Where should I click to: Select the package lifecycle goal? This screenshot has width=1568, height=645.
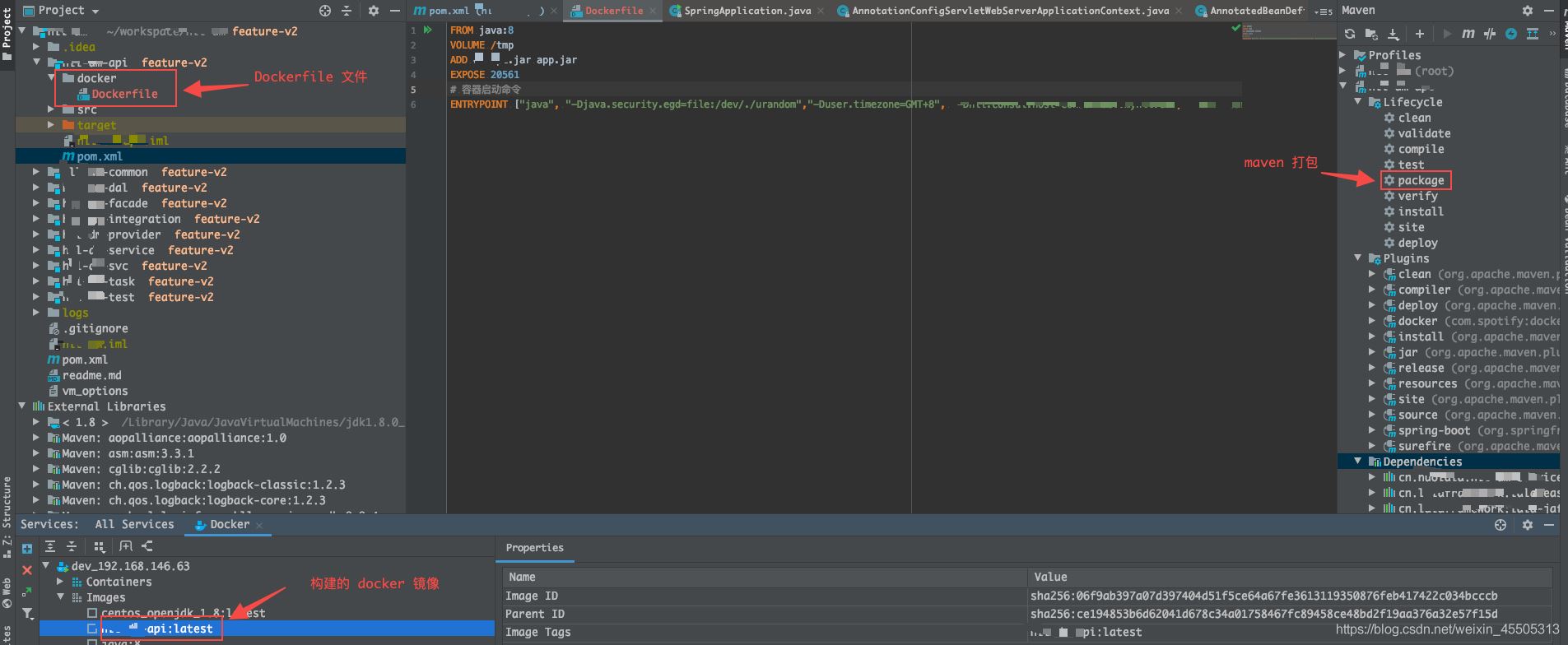[1420, 180]
